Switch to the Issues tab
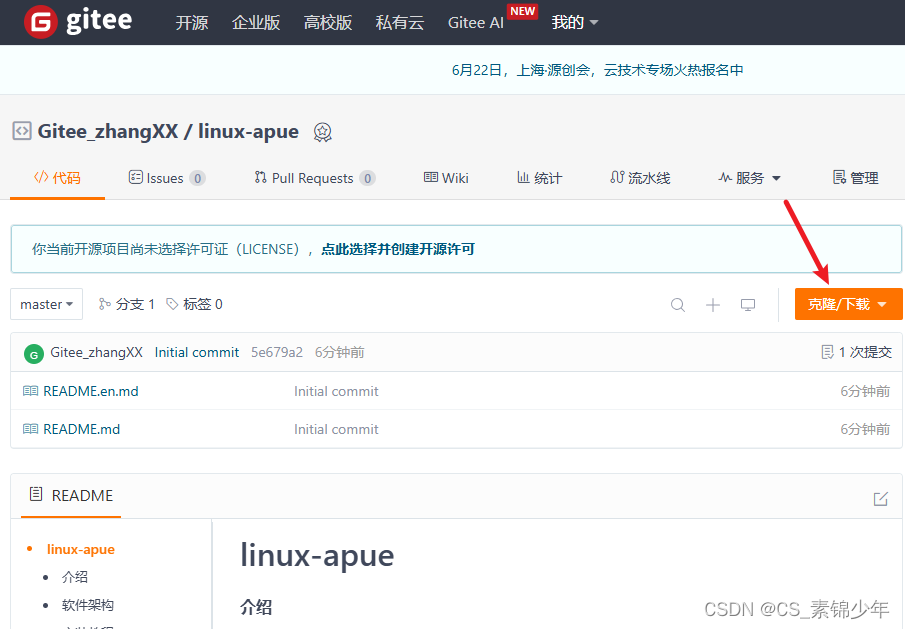 167,178
